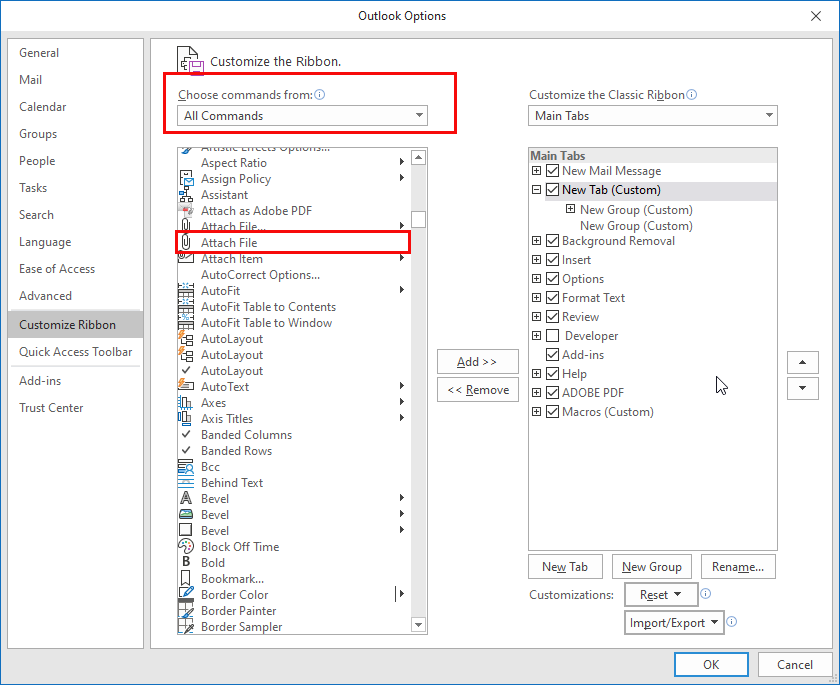Open the Main Tabs dropdown
The height and width of the screenshot is (685, 840).
coord(652,116)
